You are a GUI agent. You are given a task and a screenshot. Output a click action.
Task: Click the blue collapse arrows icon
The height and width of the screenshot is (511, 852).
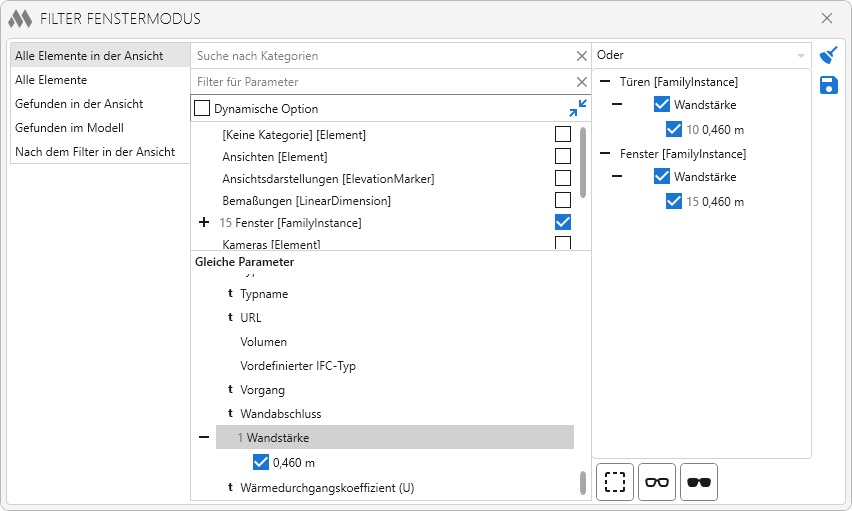pyautogui.click(x=578, y=108)
